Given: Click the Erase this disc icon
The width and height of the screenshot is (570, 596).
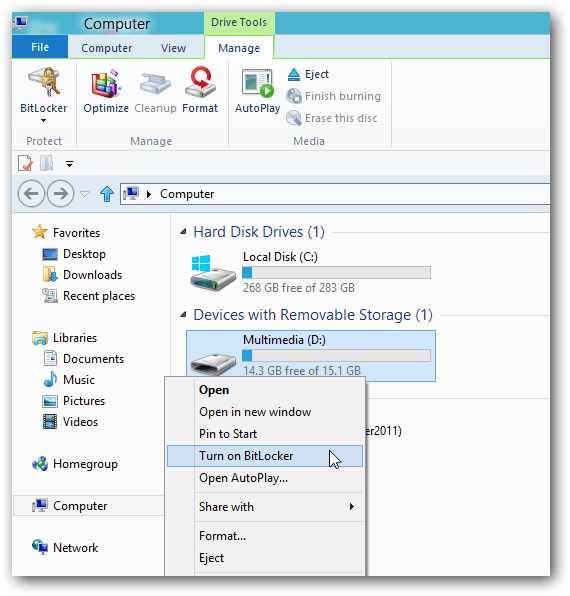Looking at the screenshot, I should [x=294, y=118].
